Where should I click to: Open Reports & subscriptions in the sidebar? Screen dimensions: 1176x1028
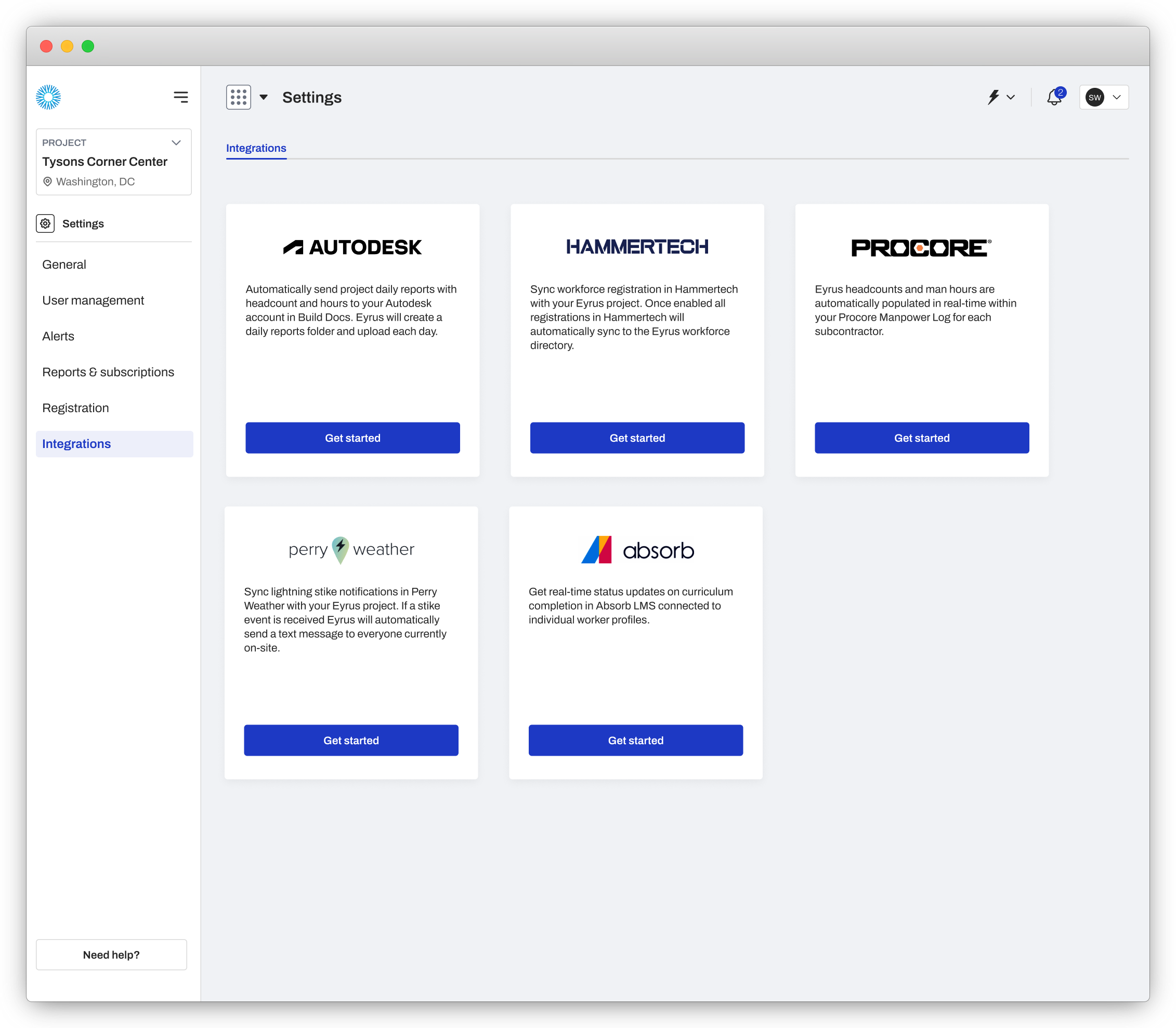(108, 372)
